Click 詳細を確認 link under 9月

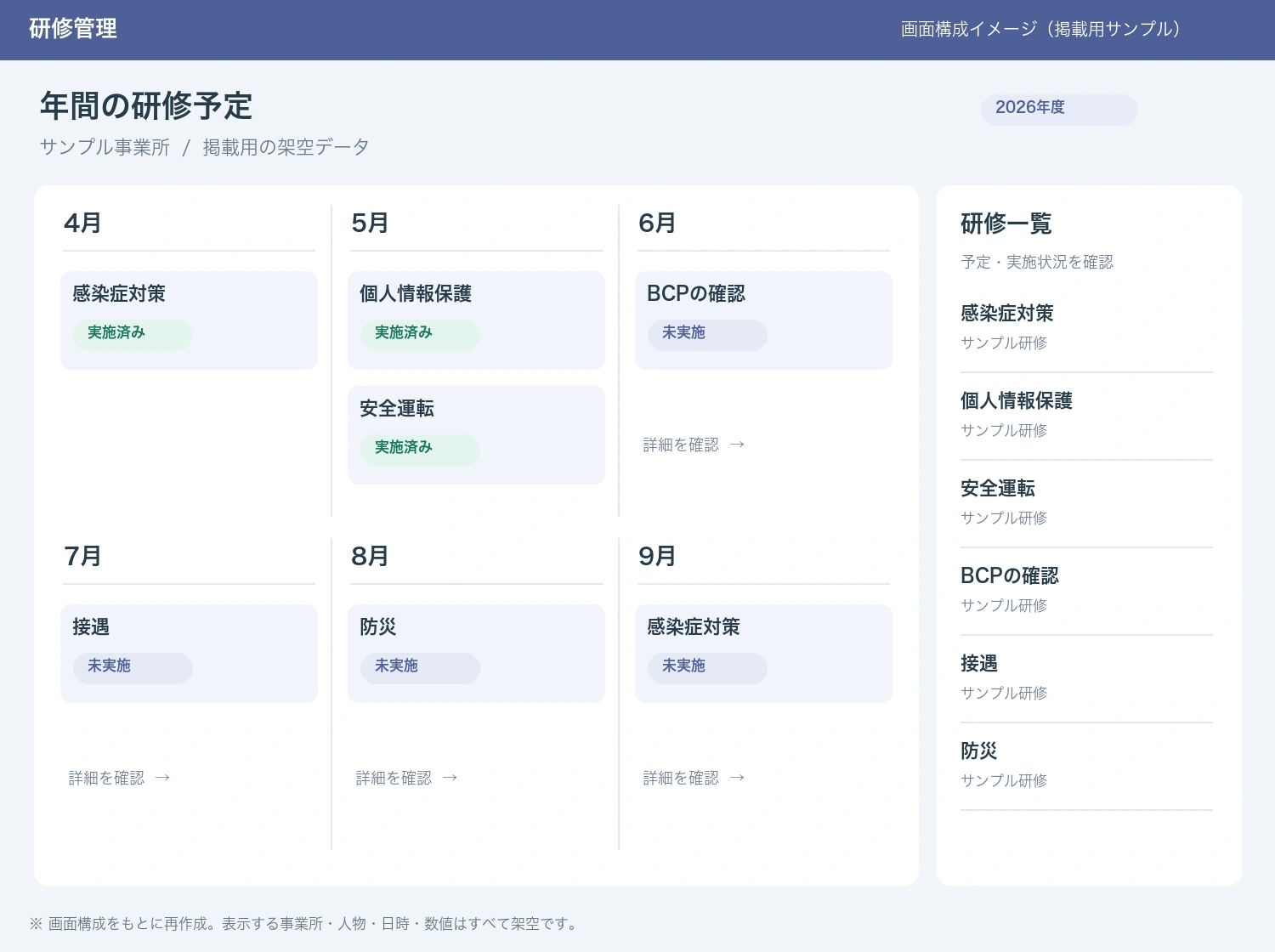[x=694, y=778]
